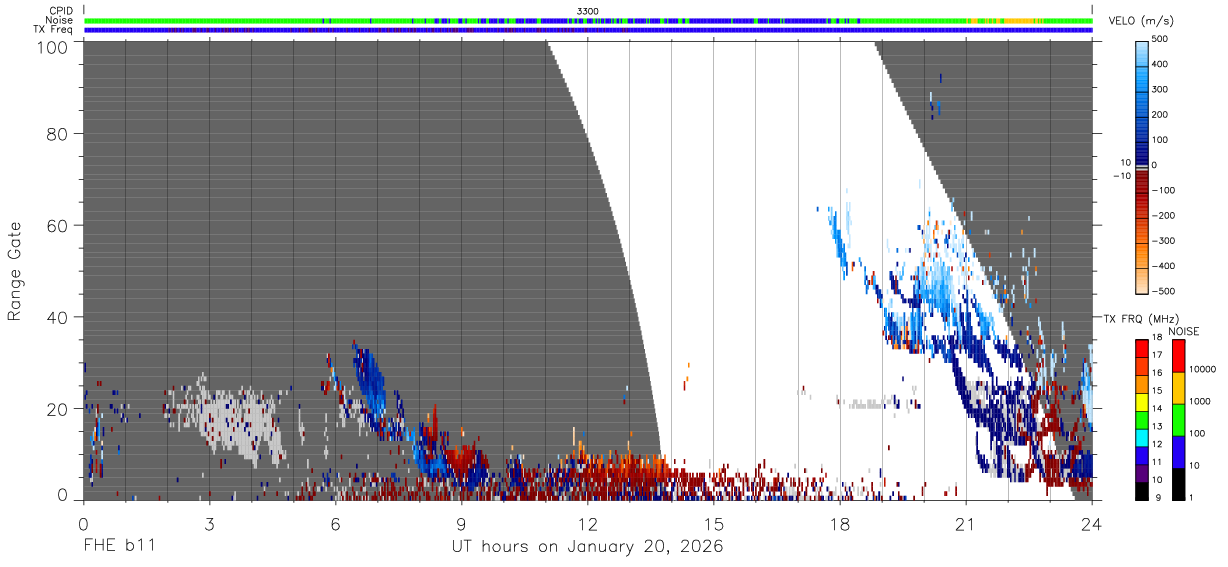Viewport: 1228px width, 567px height.
Task: Click the TX Freq row label
Action: tap(53, 29)
